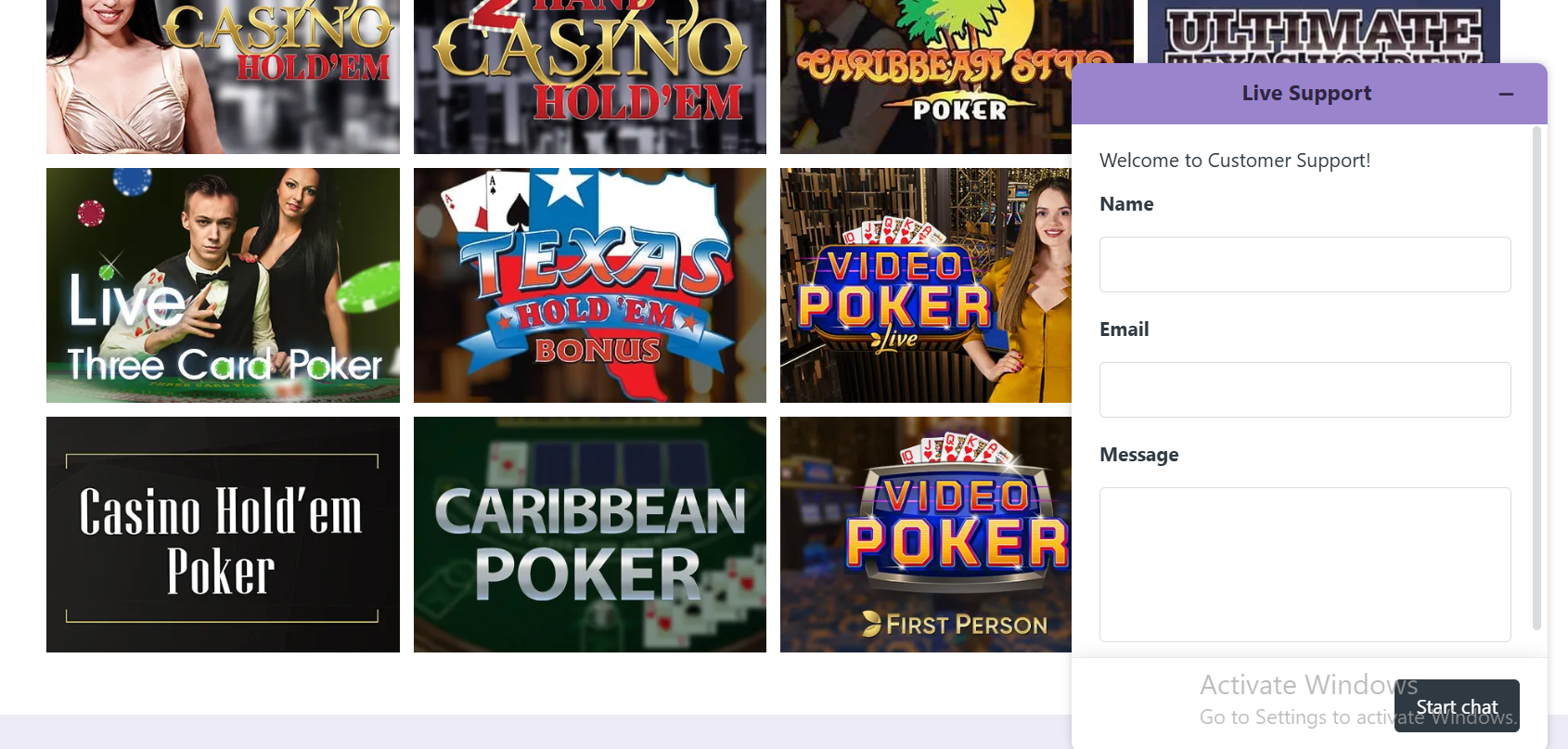Open the Live Three Card Poker game
The height and width of the screenshot is (749, 1568).
(x=223, y=285)
